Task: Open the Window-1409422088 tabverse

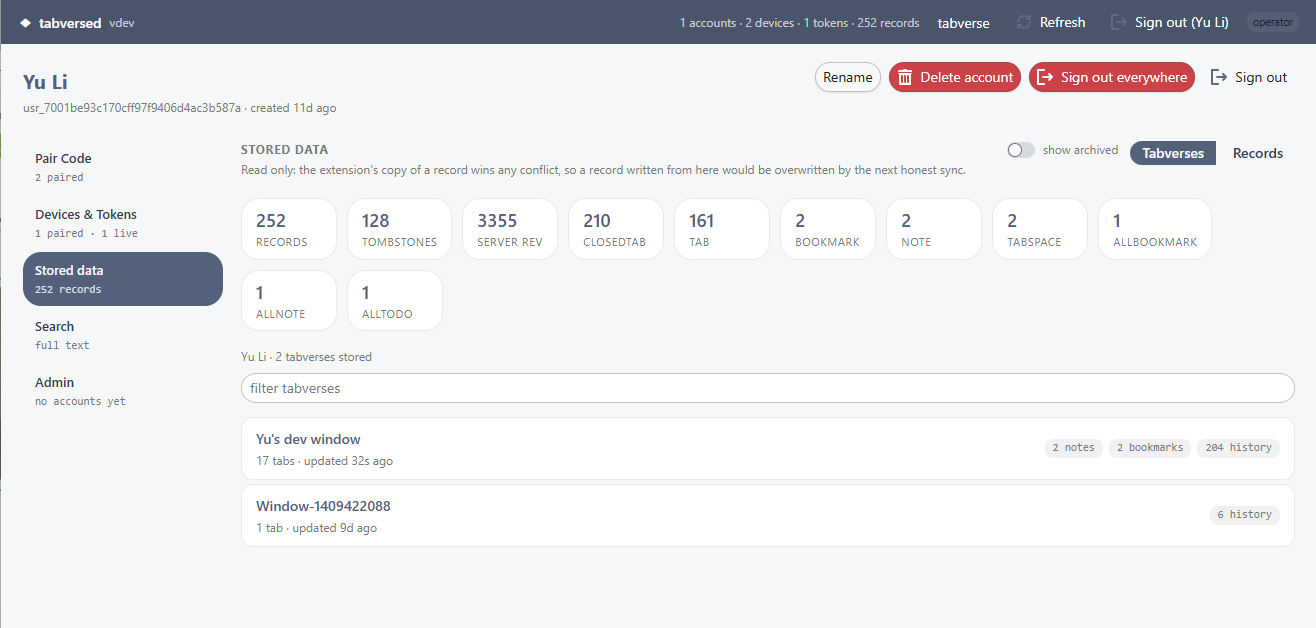Action: click(768, 515)
